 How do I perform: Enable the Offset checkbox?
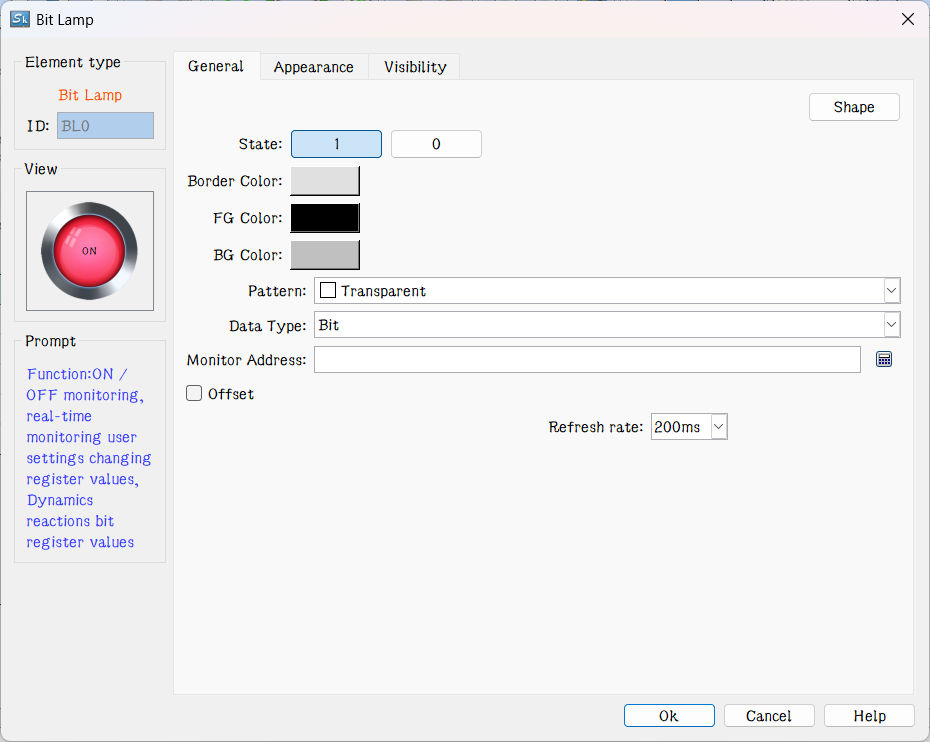(193, 393)
